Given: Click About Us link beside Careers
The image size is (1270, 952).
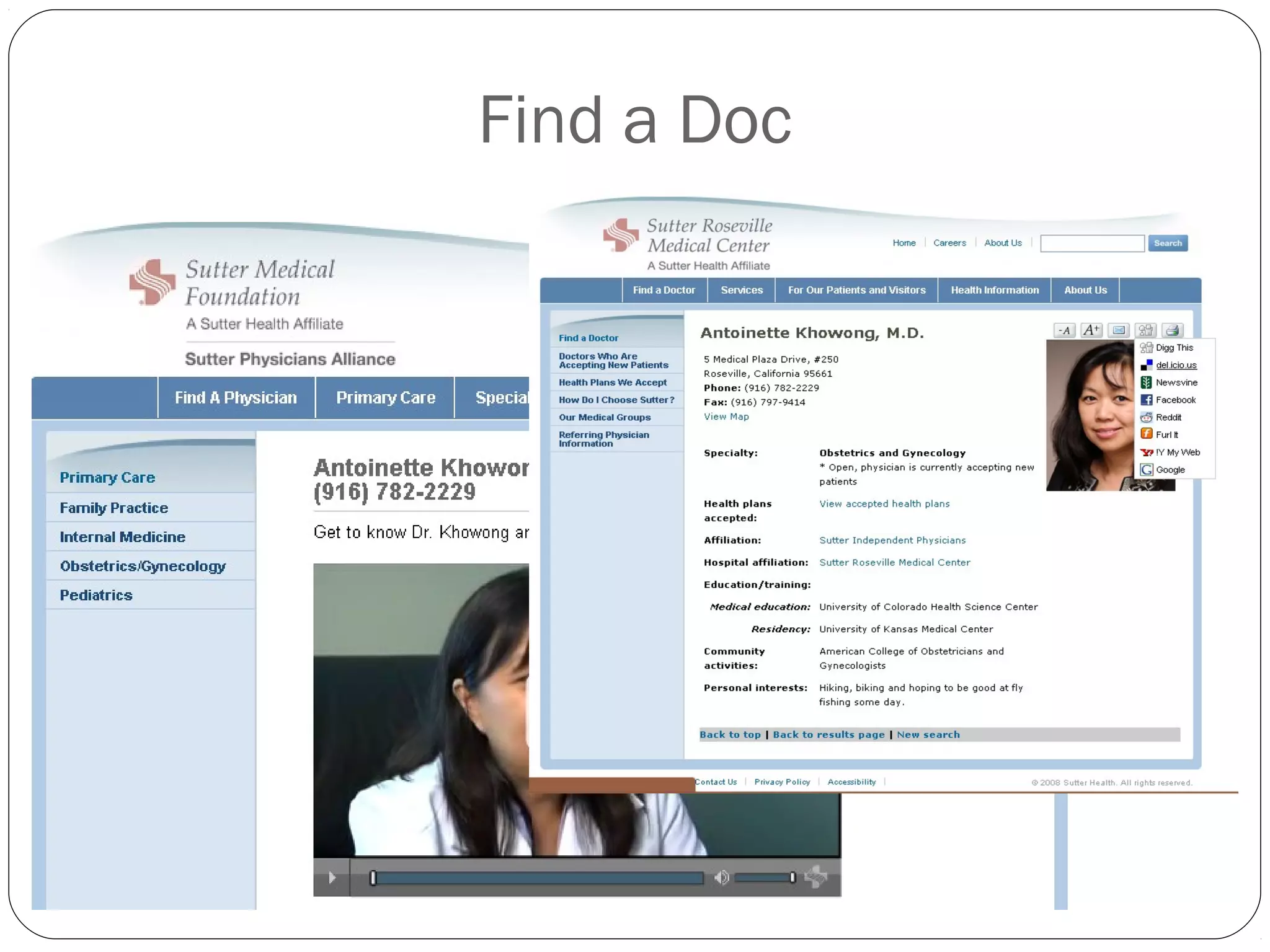Looking at the screenshot, I should pos(1003,243).
